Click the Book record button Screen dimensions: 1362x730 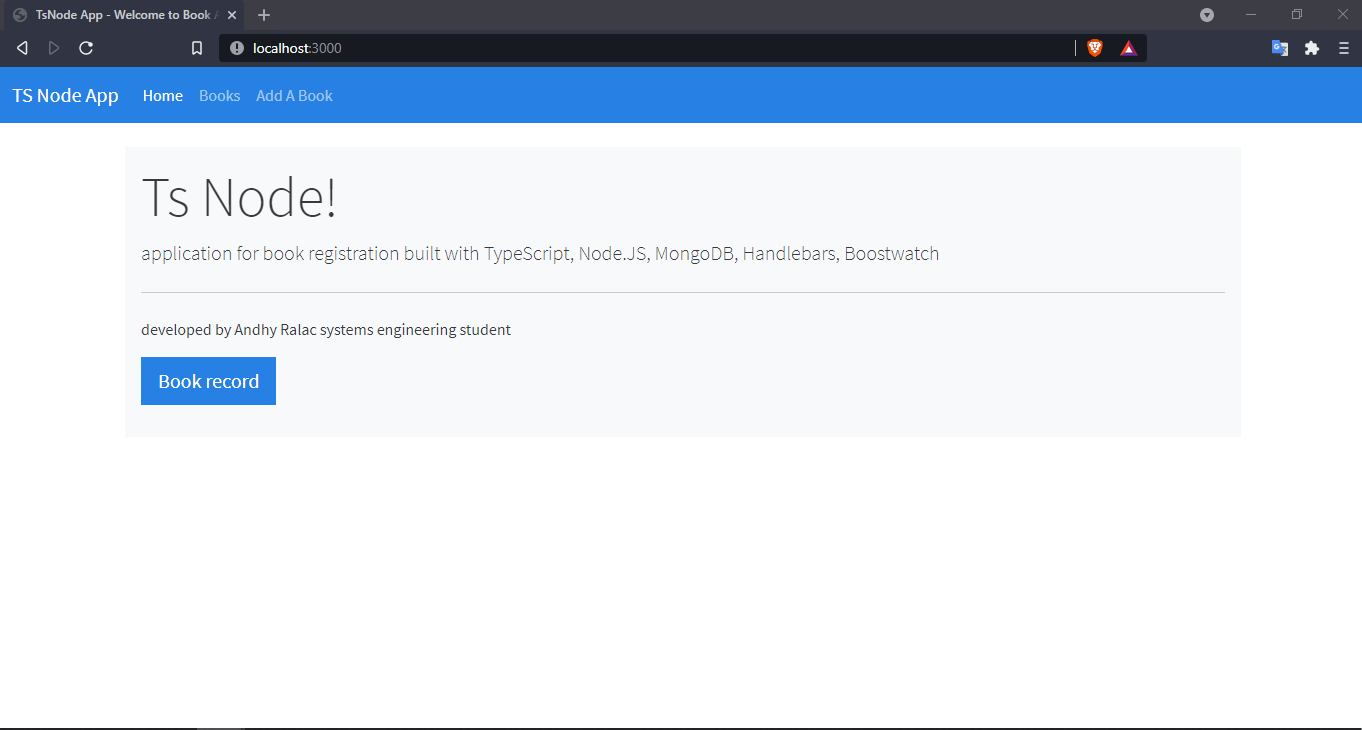(208, 381)
